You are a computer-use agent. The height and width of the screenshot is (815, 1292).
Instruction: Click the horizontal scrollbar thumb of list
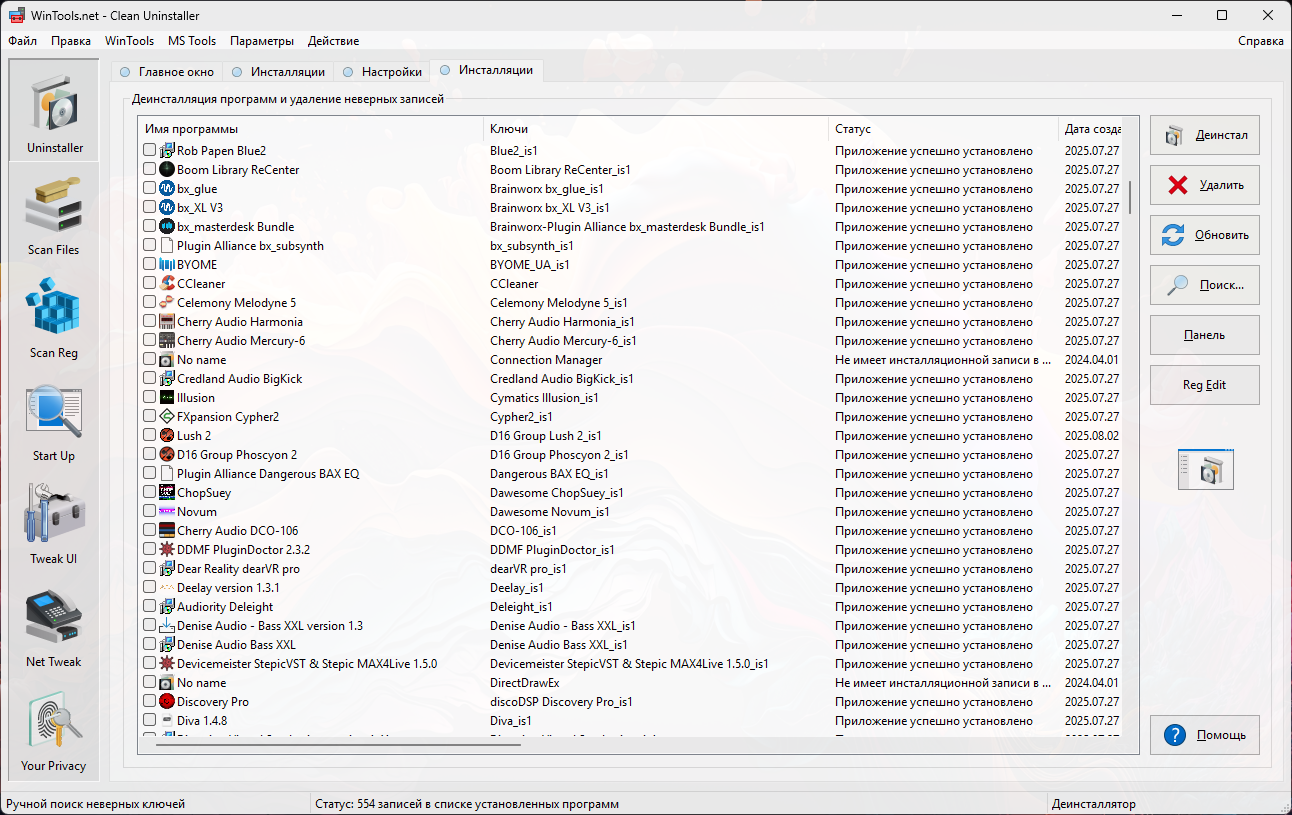338,744
